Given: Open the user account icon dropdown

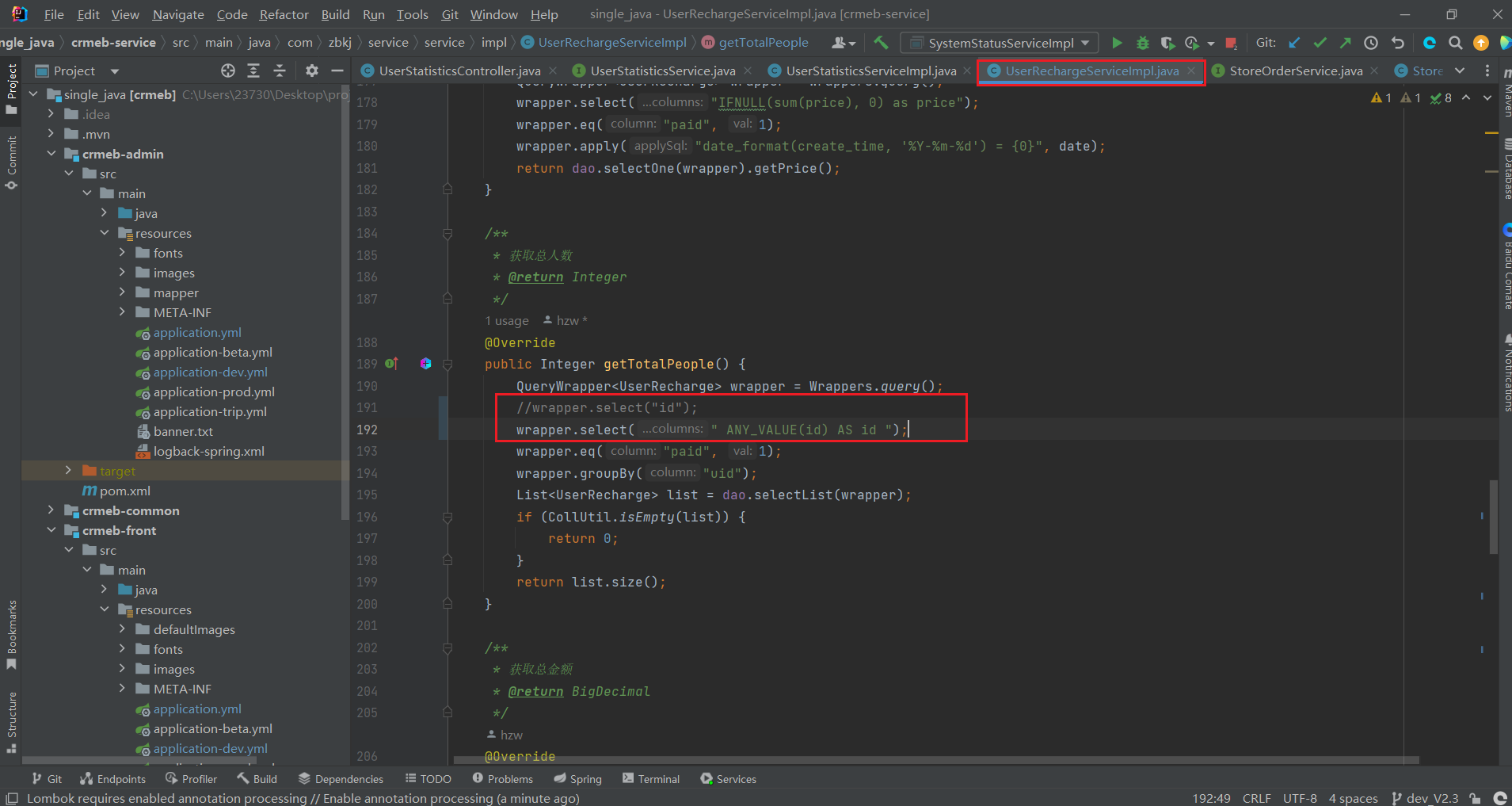Looking at the screenshot, I should pyautogui.click(x=844, y=43).
